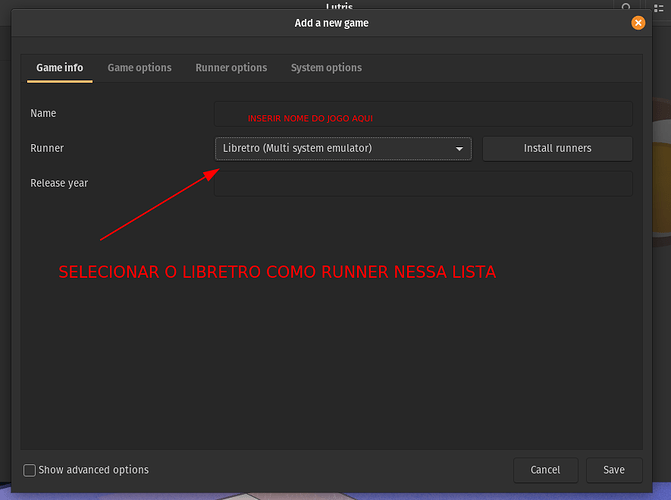Save the new game
Viewport: 671px width, 500px height.
tap(614, 470)
